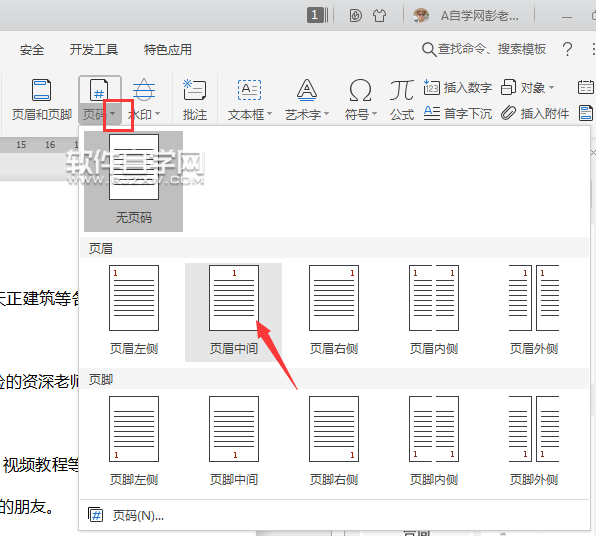The width and height of the screenshot is (596, 536).
Task: Insert a comment with 批注 icon
Action: coord(195,90)
